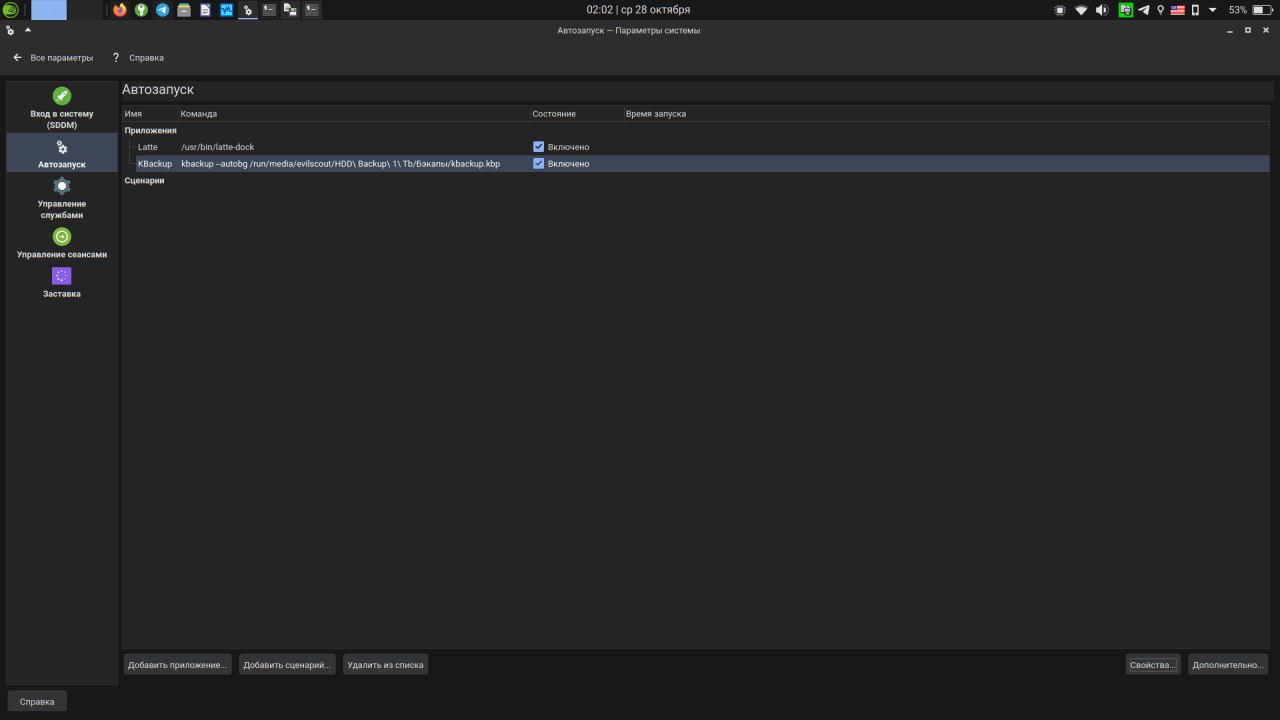Open the file manager drawer icon

pyautogui.click(x=184, y=10)
